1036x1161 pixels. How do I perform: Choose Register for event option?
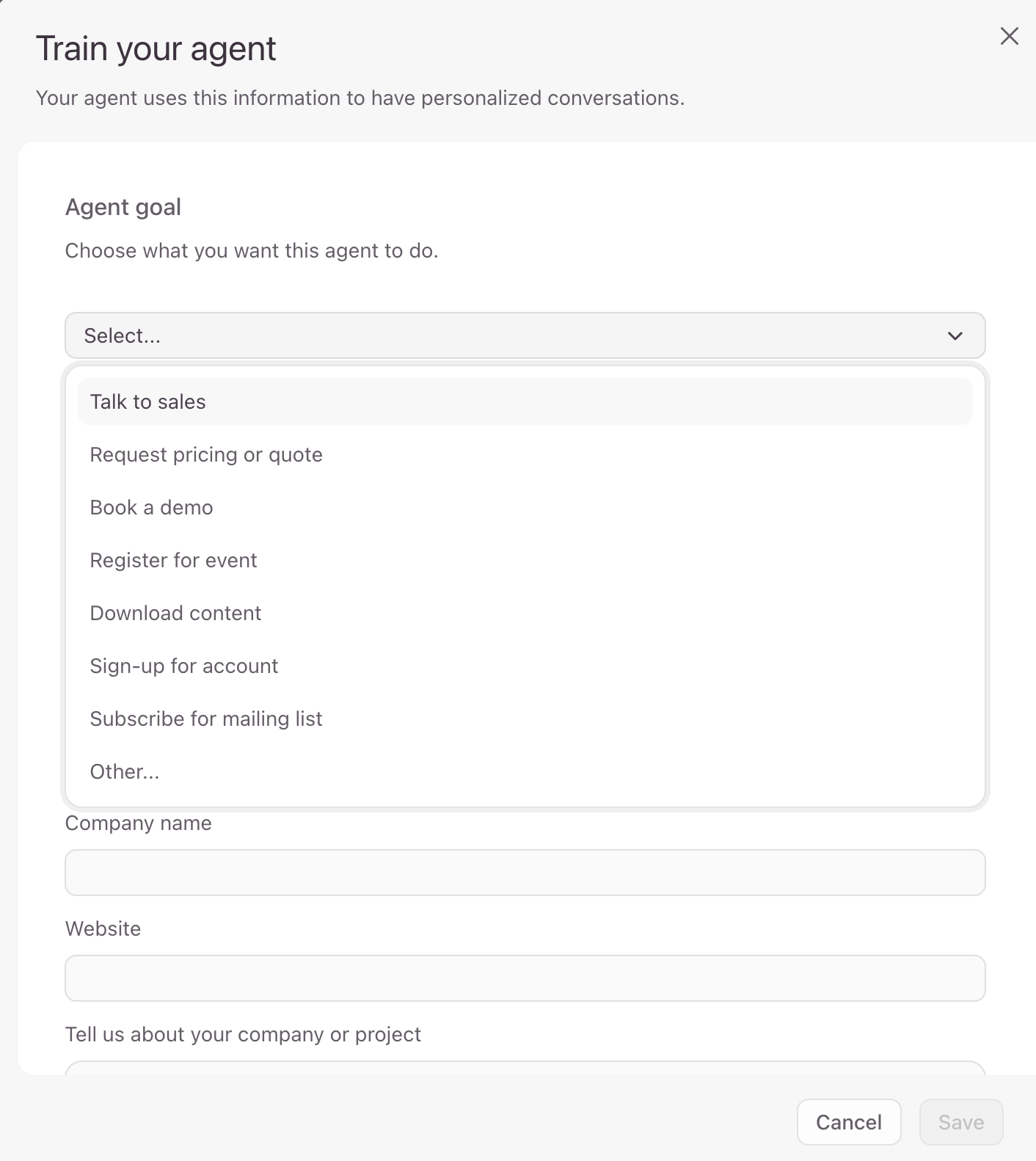173,561
